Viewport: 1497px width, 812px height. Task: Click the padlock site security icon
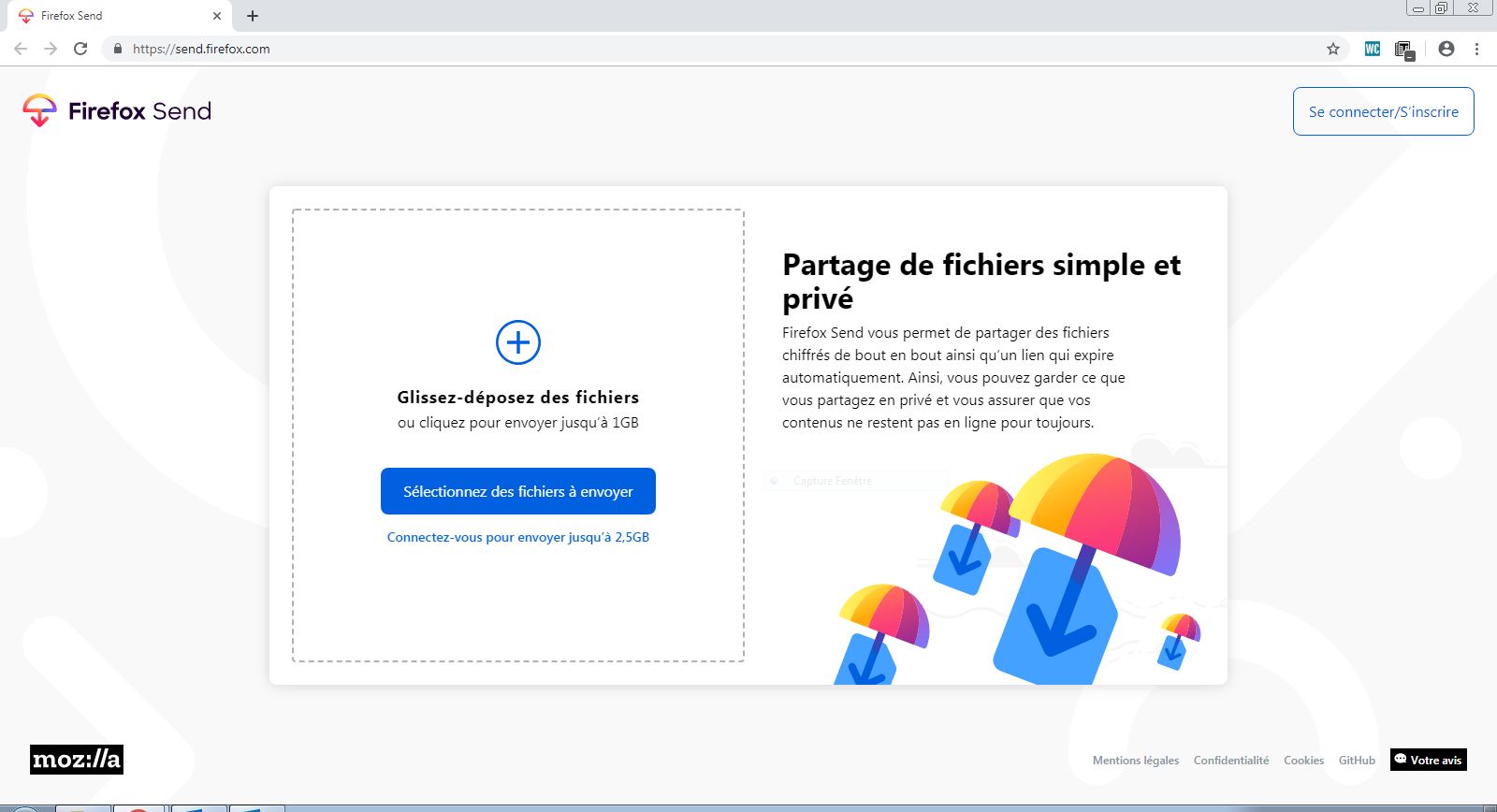(117, 49)
